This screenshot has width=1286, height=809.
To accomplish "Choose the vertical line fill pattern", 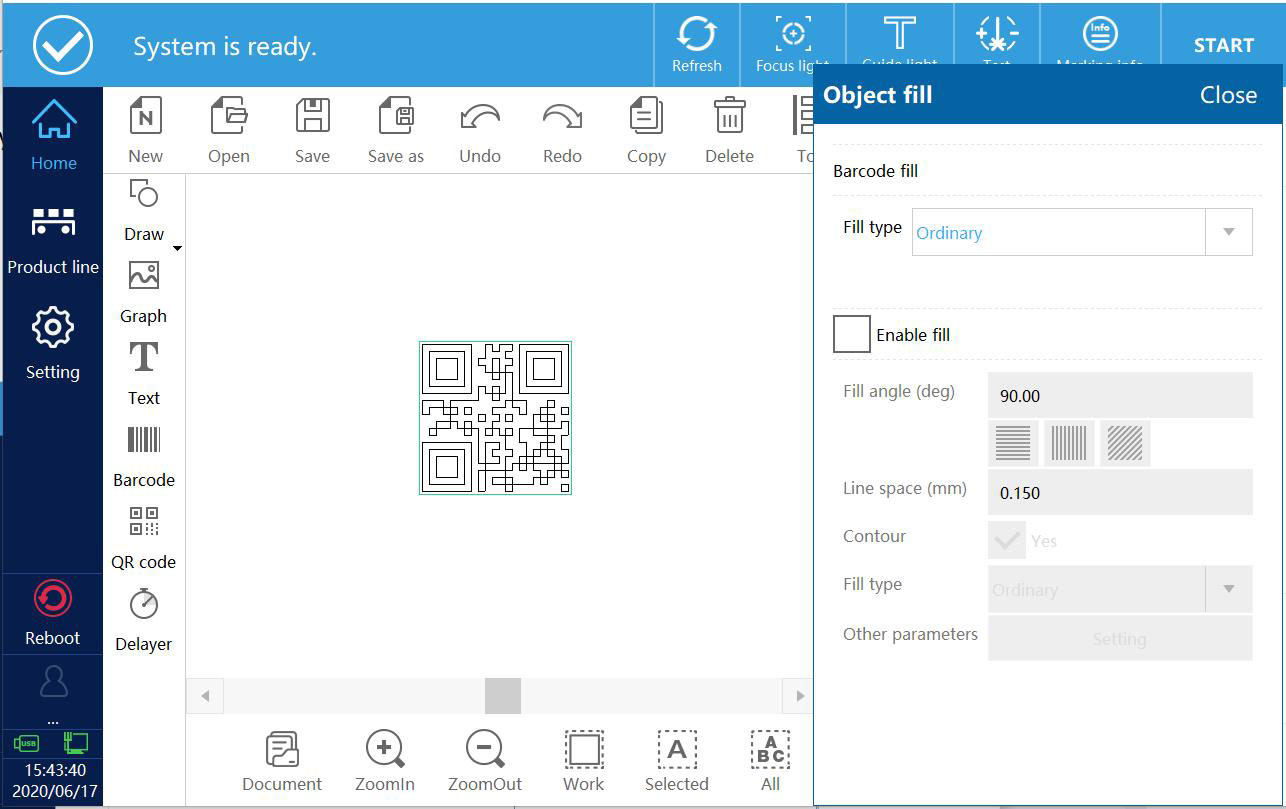I will pyautogui.click(x=1069, y=443).
